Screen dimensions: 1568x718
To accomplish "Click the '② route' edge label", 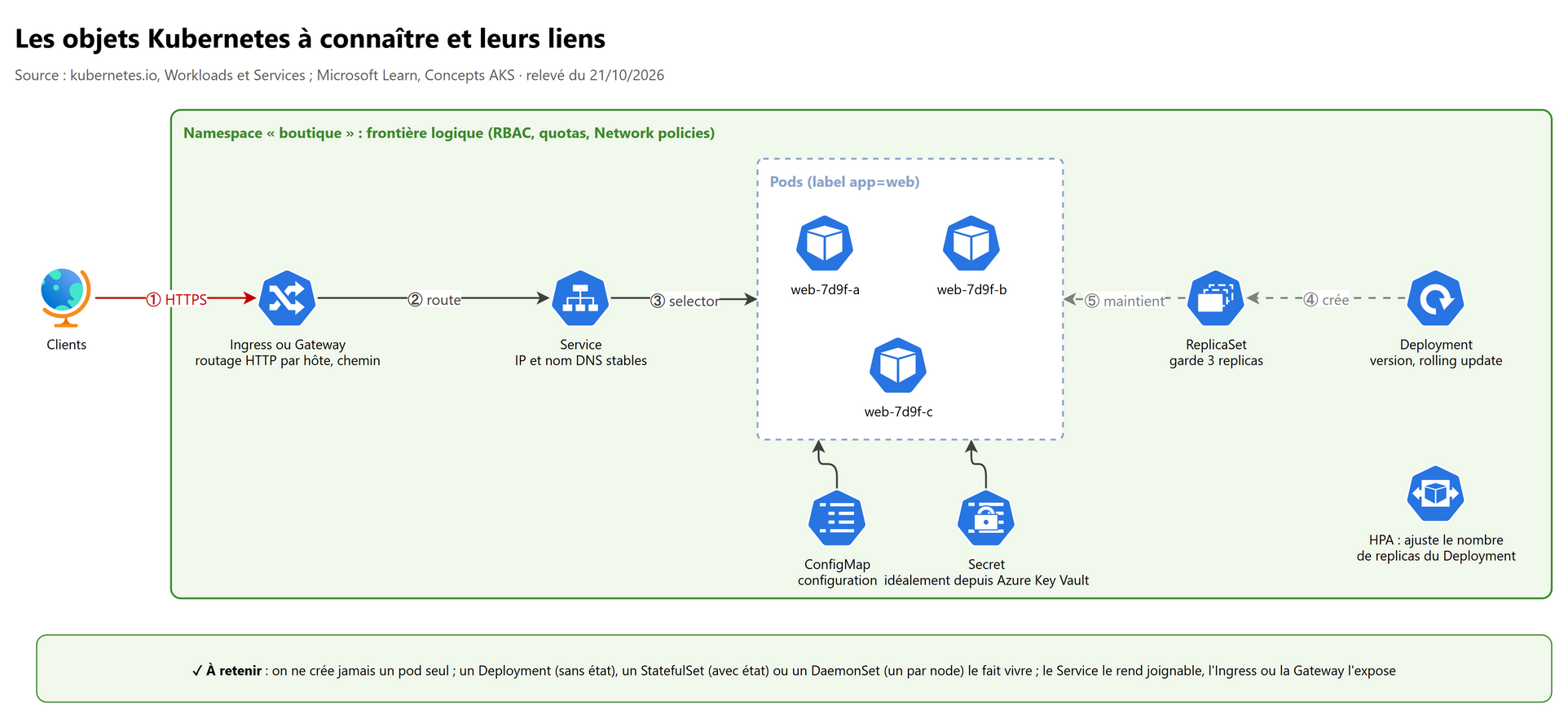I will [x=434, y=300].
